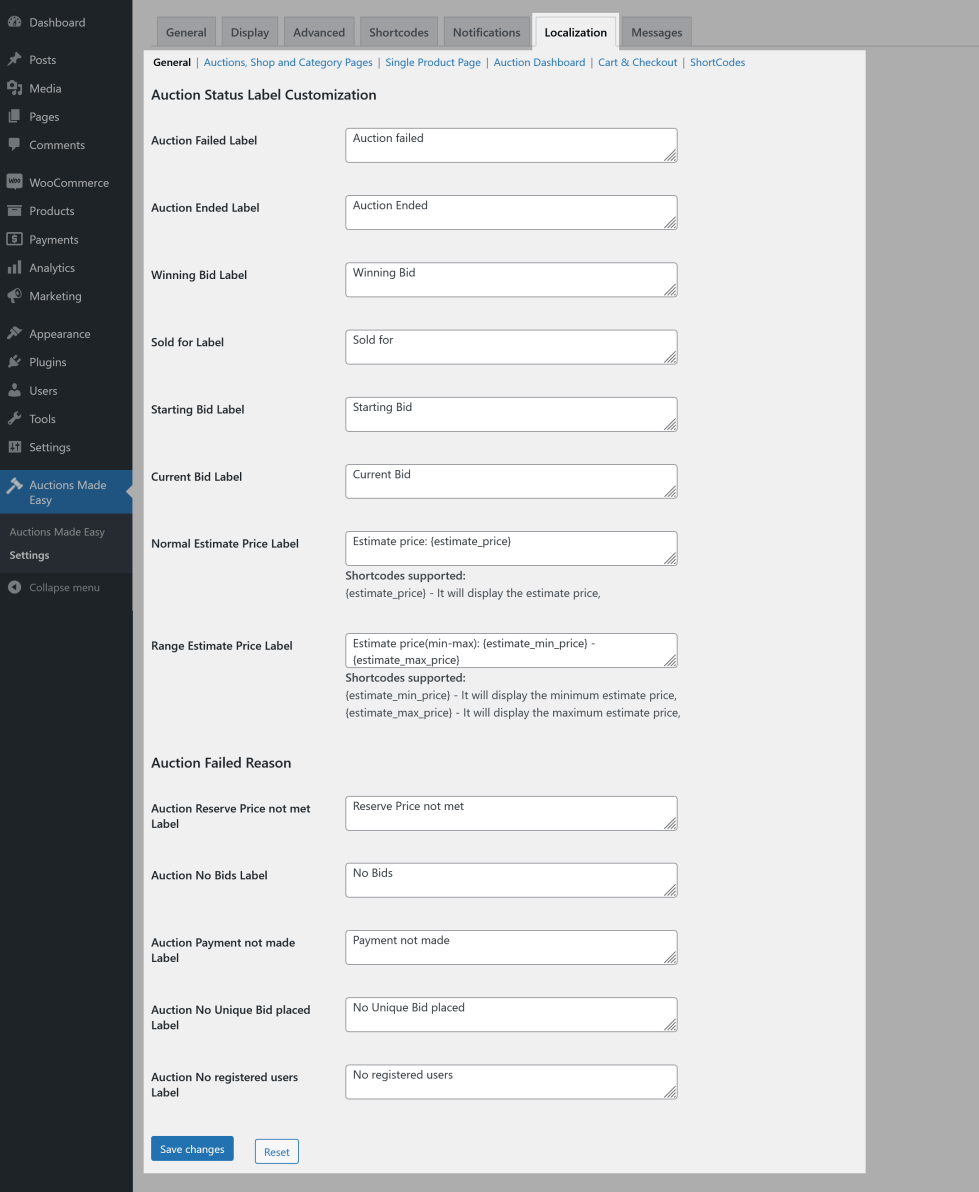Open the Shortcodes tab
This screenshot has height=1192, width=979.
(x=398, y=32)
